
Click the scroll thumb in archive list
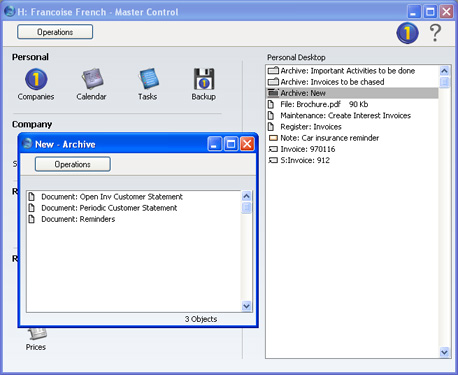pyautogui.click(x=246, y=208)
